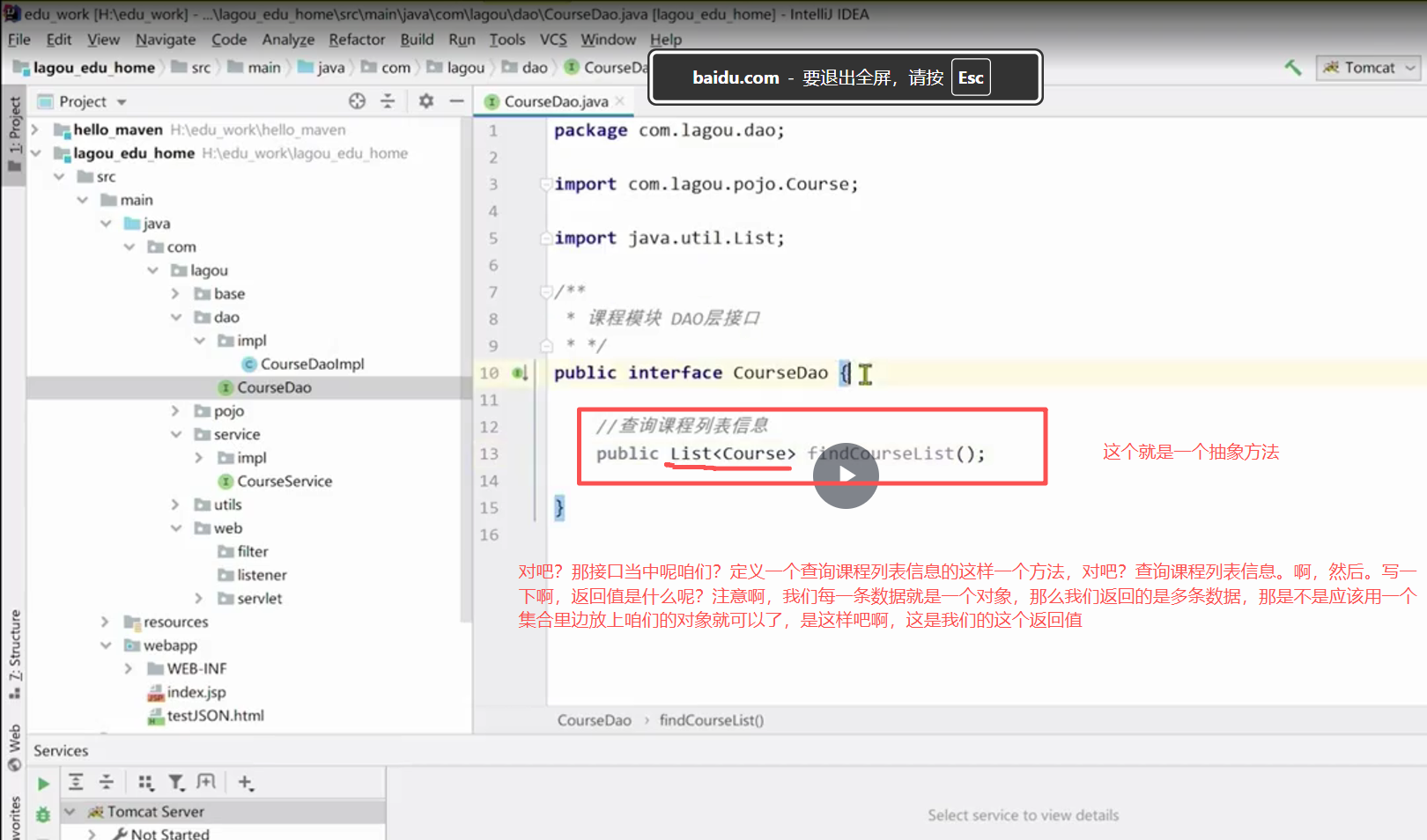Click findCourseList() in editor breadcrumb
The width and height of the screenshot is (1427, 840).
click(x=712, y=720)
